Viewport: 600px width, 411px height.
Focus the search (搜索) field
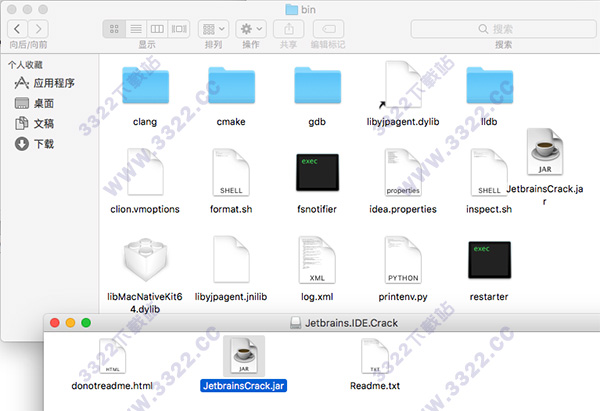pos(504,29)
